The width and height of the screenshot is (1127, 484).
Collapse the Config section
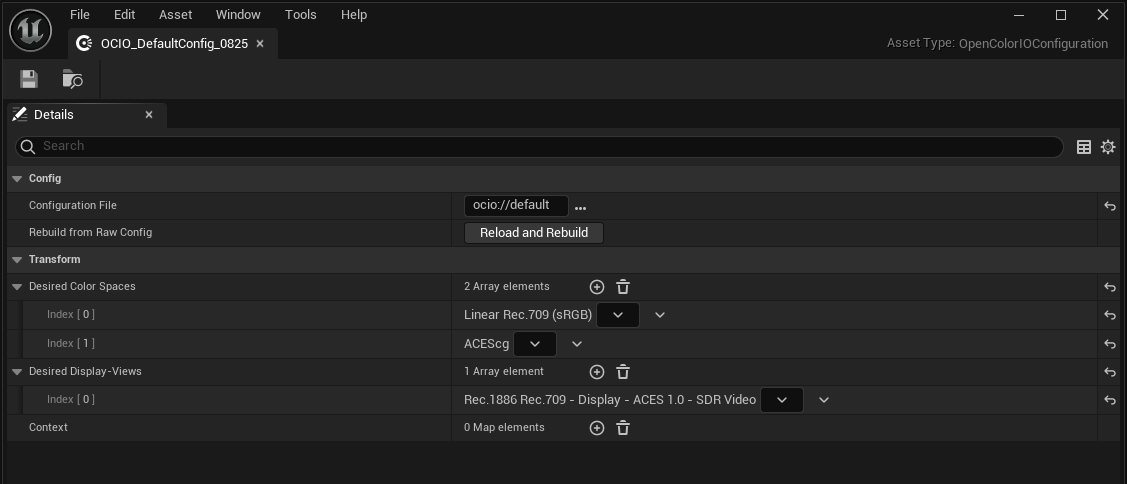pyautogui.click(x=17, y=179)
